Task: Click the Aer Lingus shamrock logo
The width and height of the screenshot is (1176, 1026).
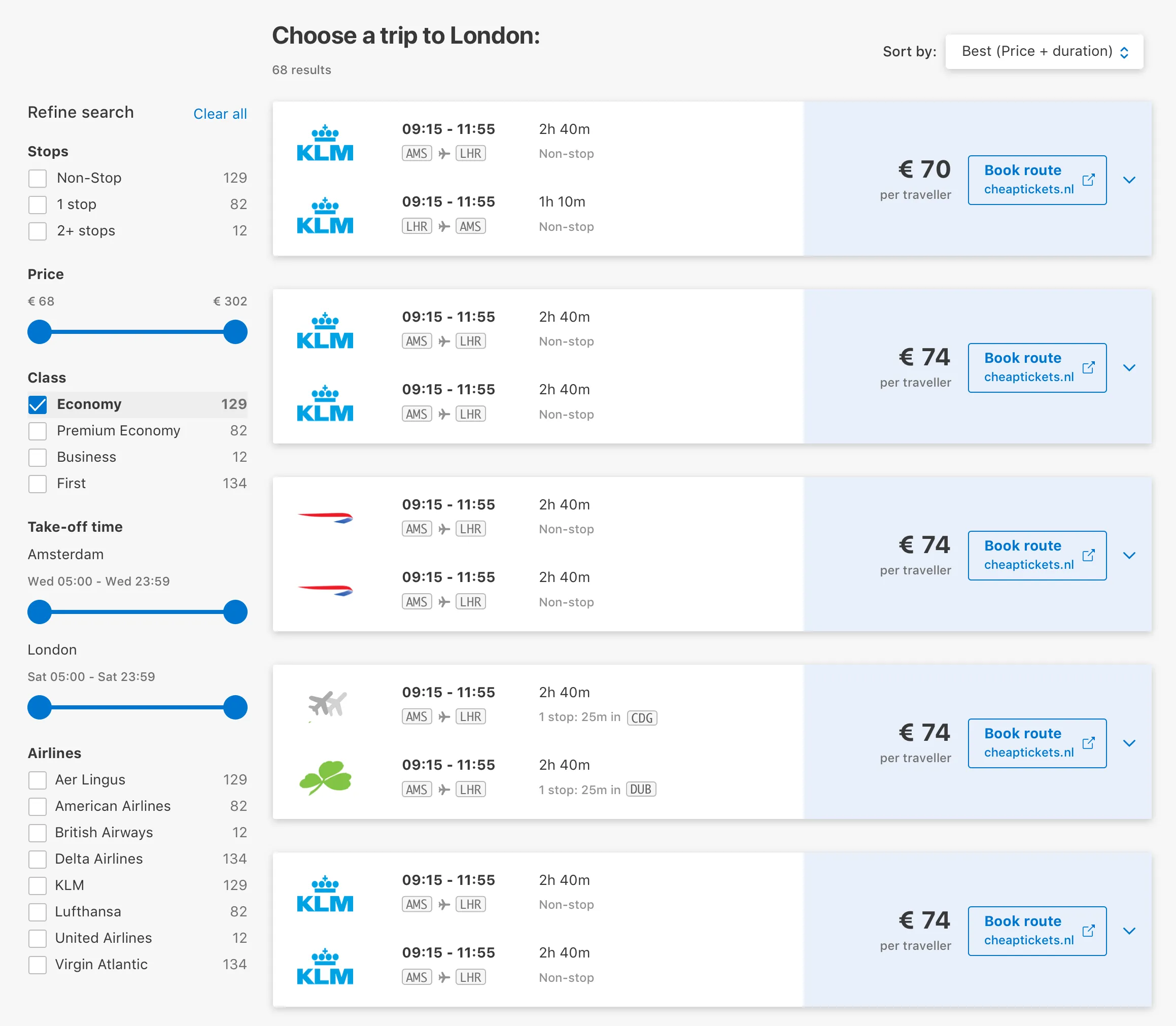Action: tap(325, 777)
